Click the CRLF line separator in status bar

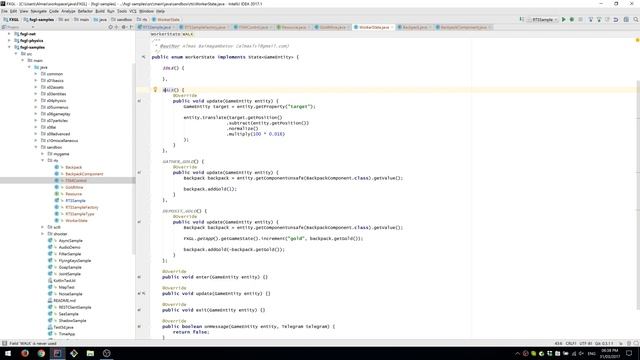tap(571, 343)
